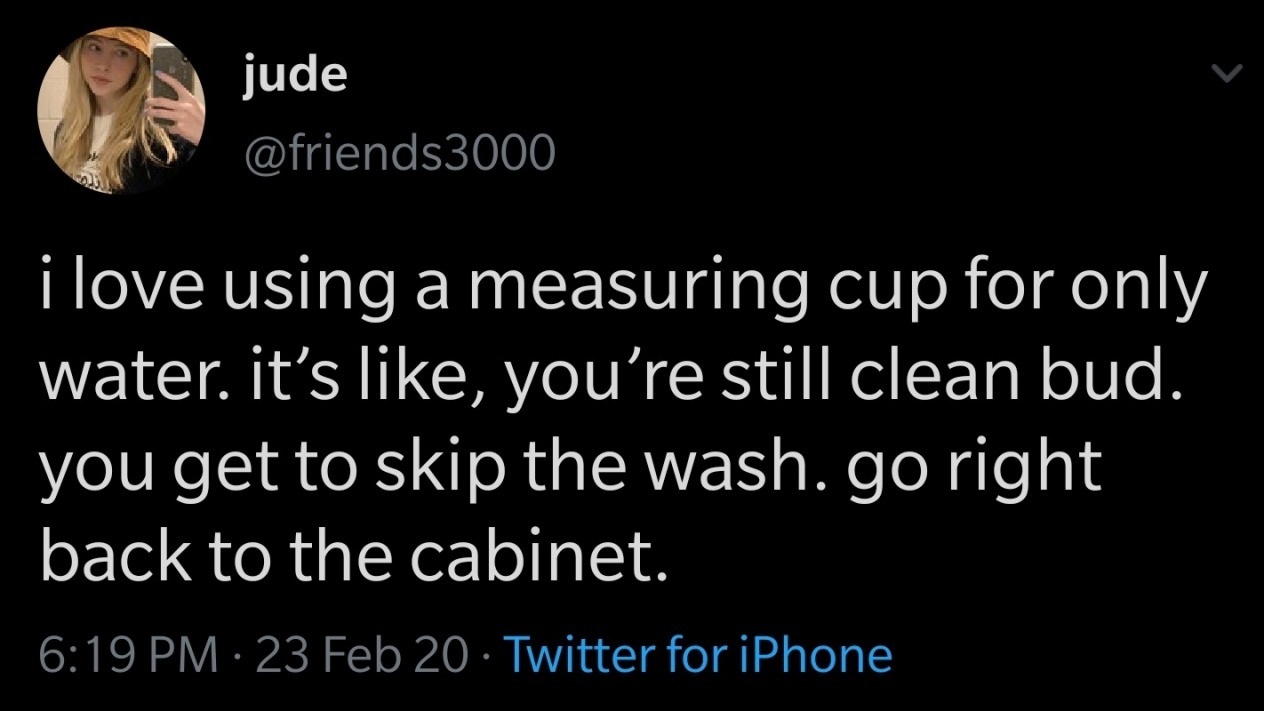Image resolution: width=1264 pixels, height=711 pixels.
Task: Open the Twitter for iPhone source link
Action: point(700,656)
